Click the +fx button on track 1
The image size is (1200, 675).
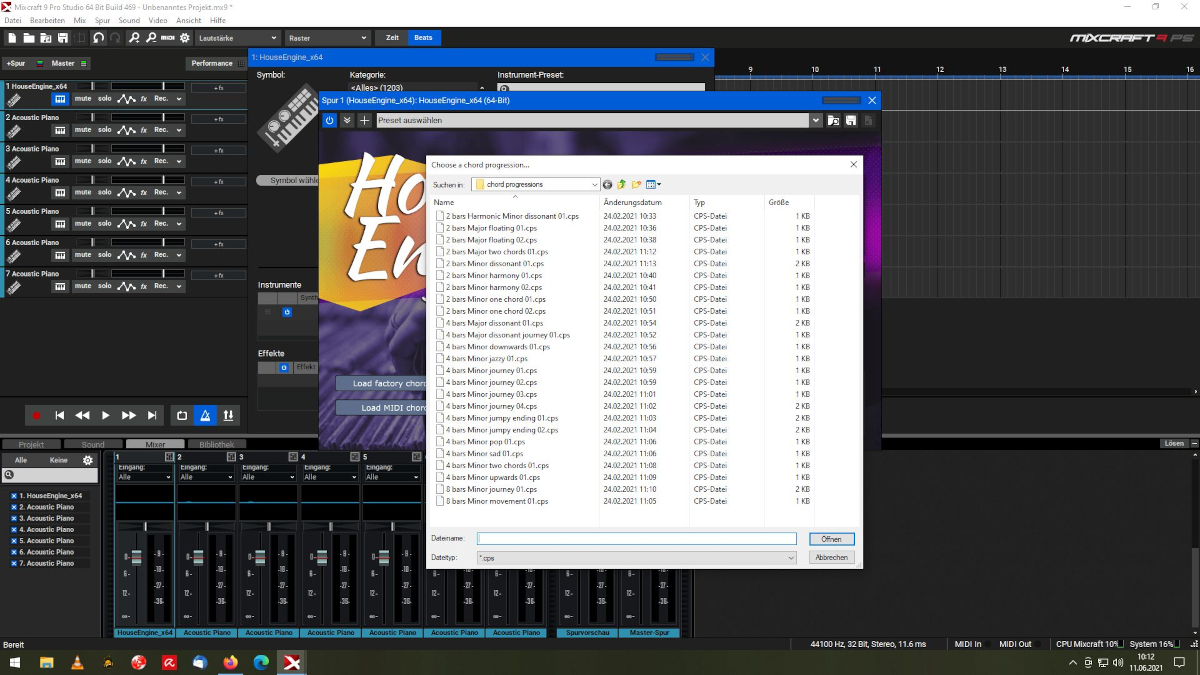pos(219,88)
